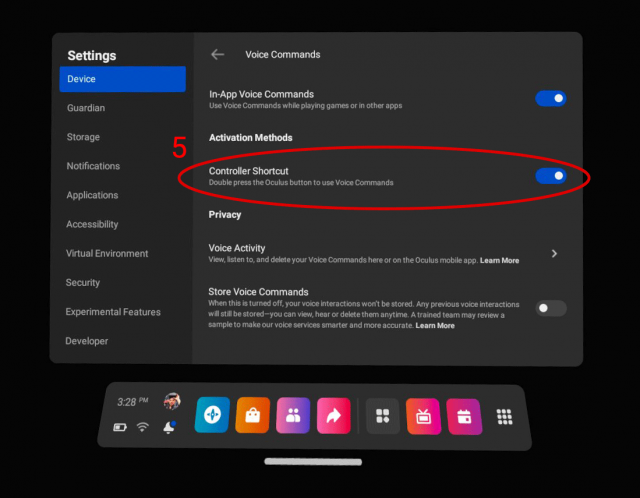Open the App Library grid icon
The image size is (640, 498).
click(x=505, y=416)
